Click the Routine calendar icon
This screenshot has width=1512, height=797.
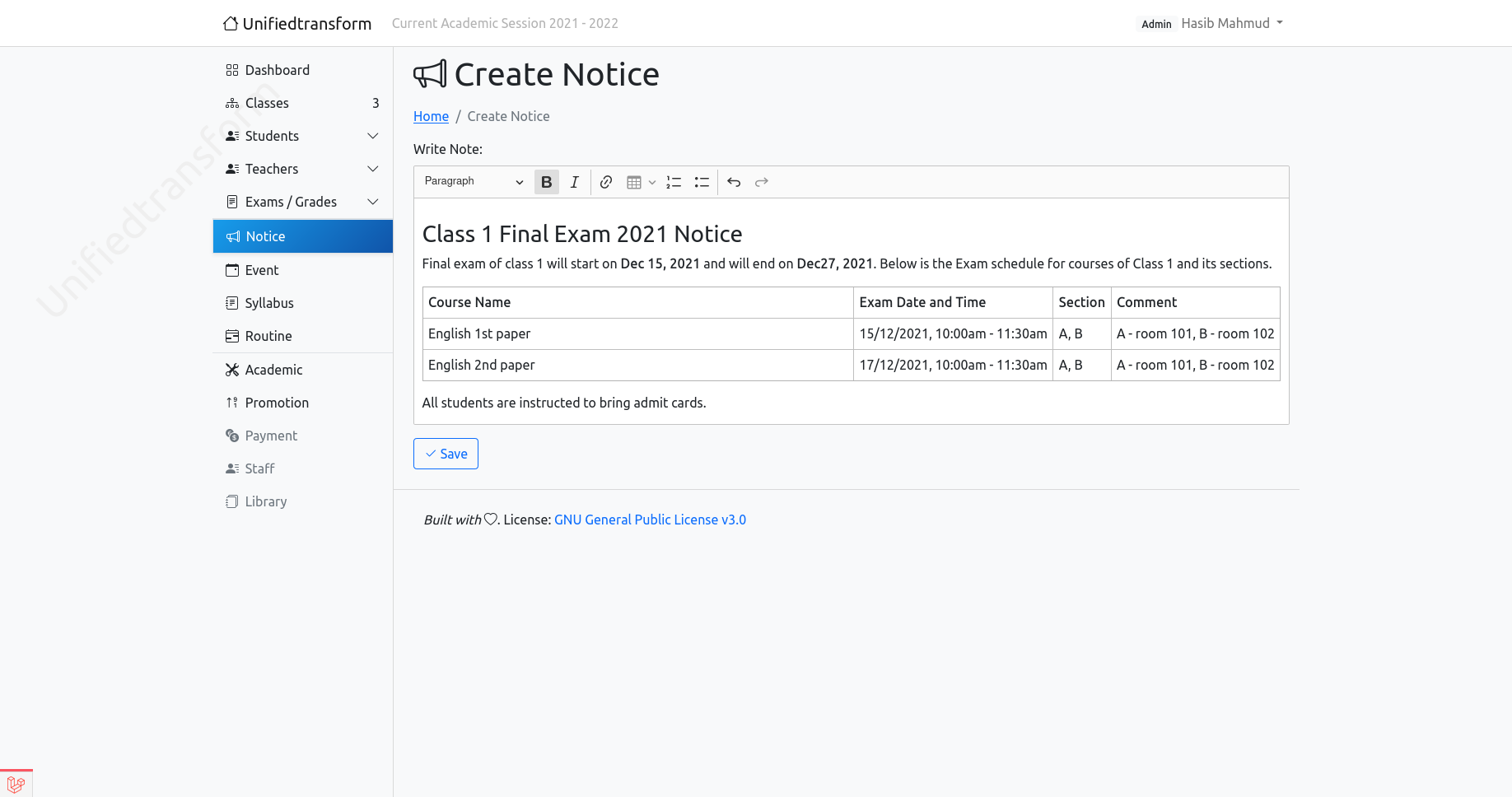(x=232, y=336)
